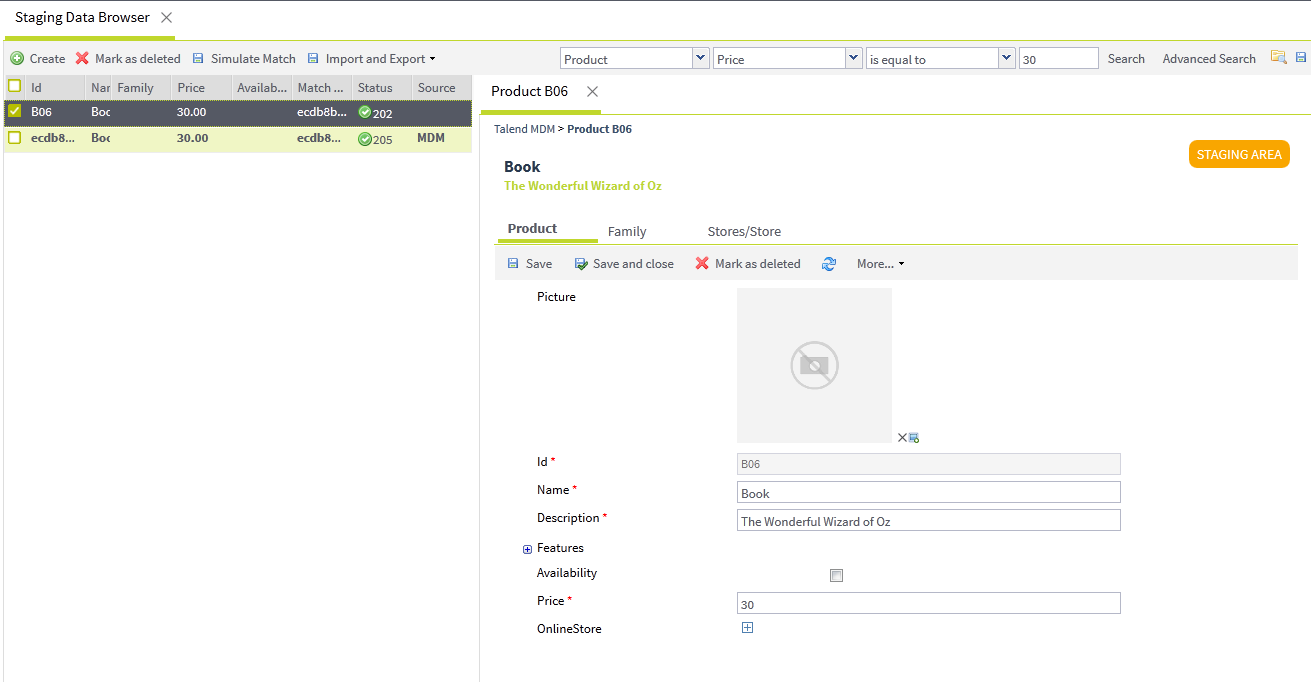Image resolution: width=1311 pixels, height=682 pixels.
Task: Expand the Features tree node
Action: (x=528, y=549)
